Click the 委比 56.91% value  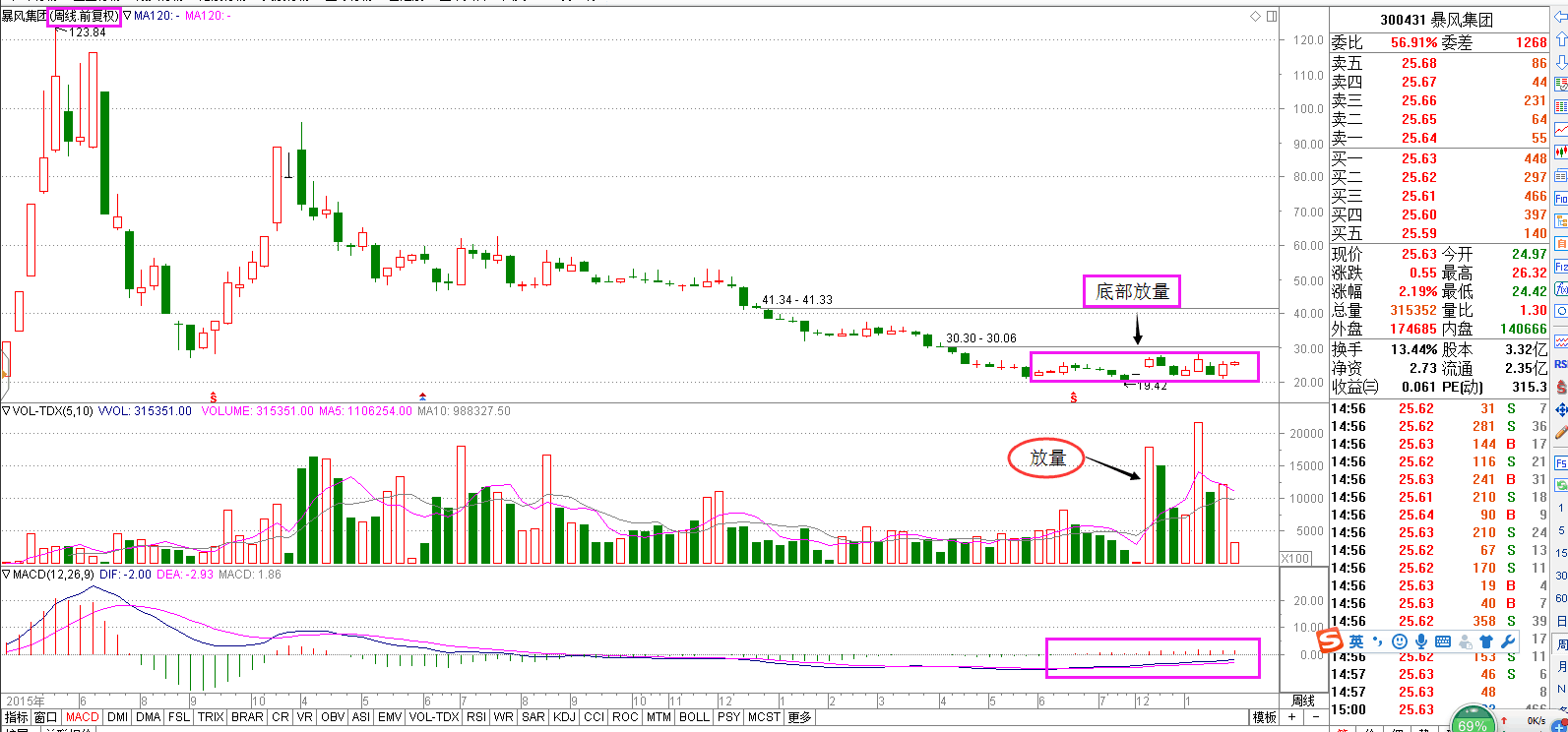(1413, 43)
